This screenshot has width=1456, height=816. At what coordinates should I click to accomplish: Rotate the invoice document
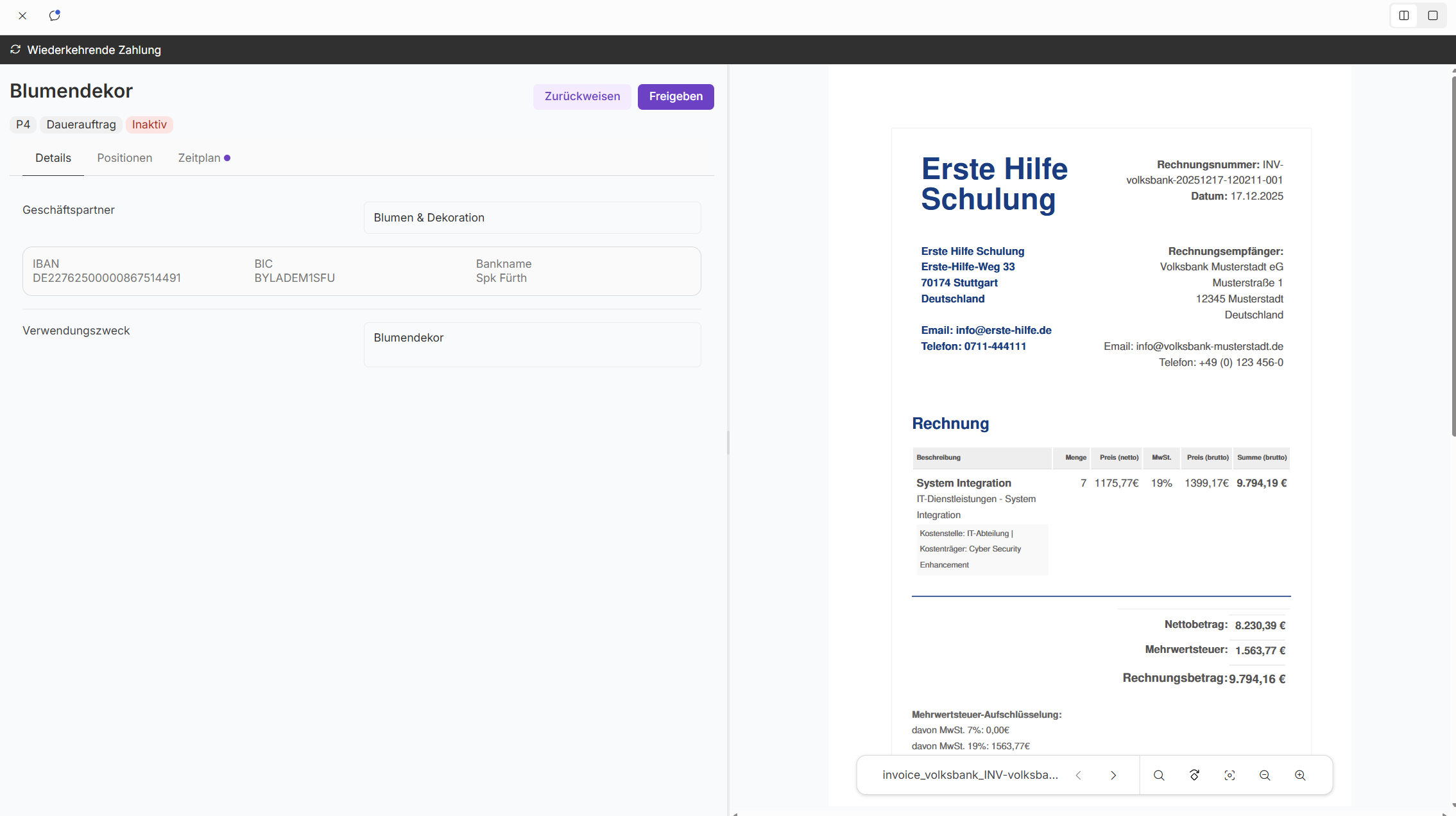pos(1194,775)
